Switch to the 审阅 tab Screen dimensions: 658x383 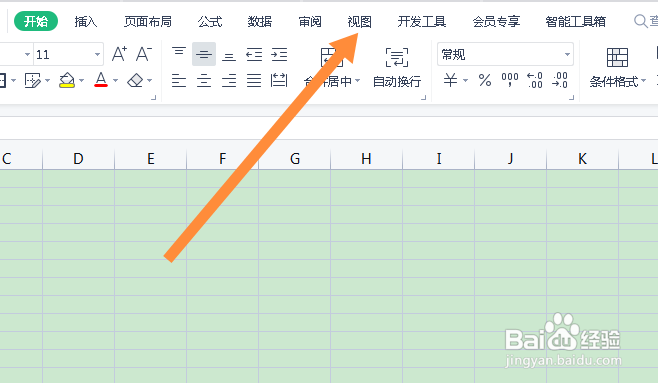tap(310, 21)
